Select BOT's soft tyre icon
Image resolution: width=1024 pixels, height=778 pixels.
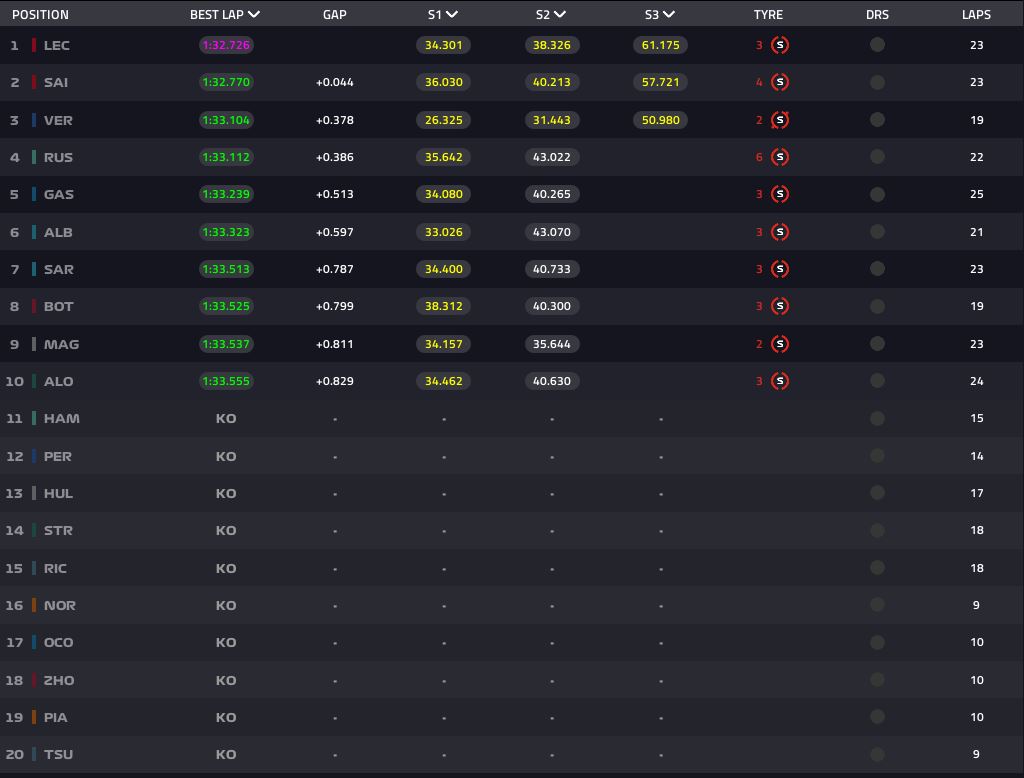780,306
